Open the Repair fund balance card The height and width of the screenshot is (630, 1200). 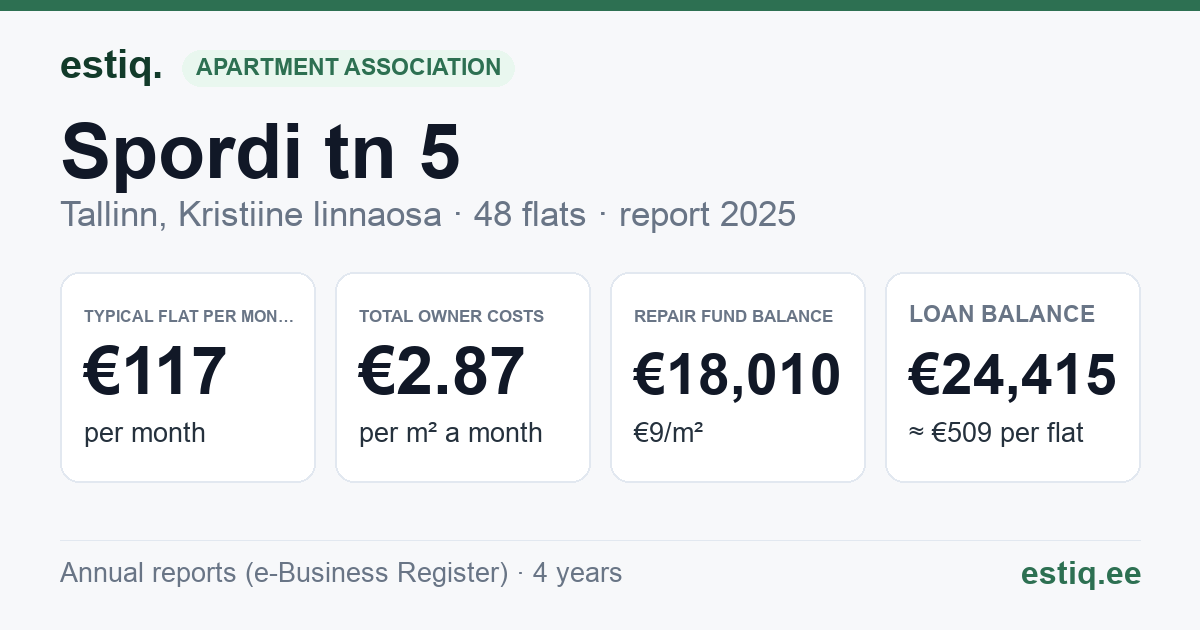tap(738, 377)
